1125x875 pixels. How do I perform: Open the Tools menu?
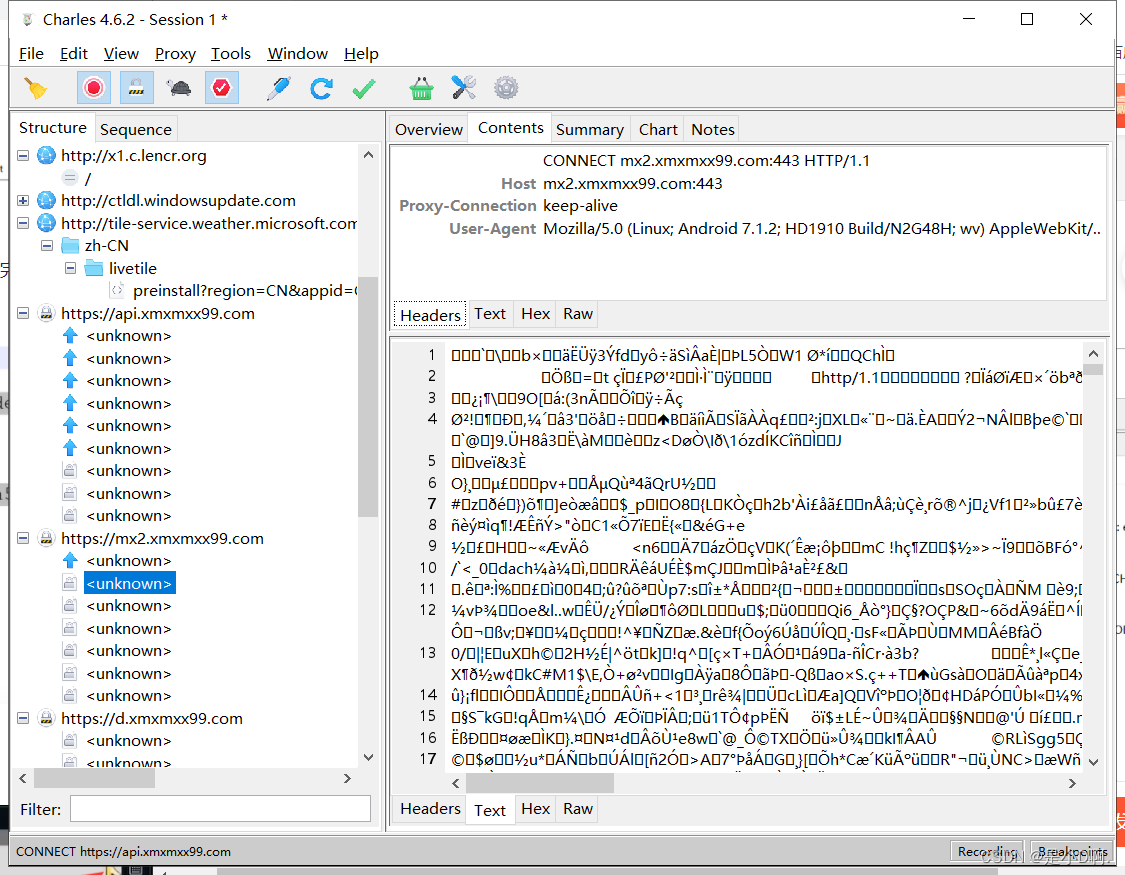pos(230,54)
